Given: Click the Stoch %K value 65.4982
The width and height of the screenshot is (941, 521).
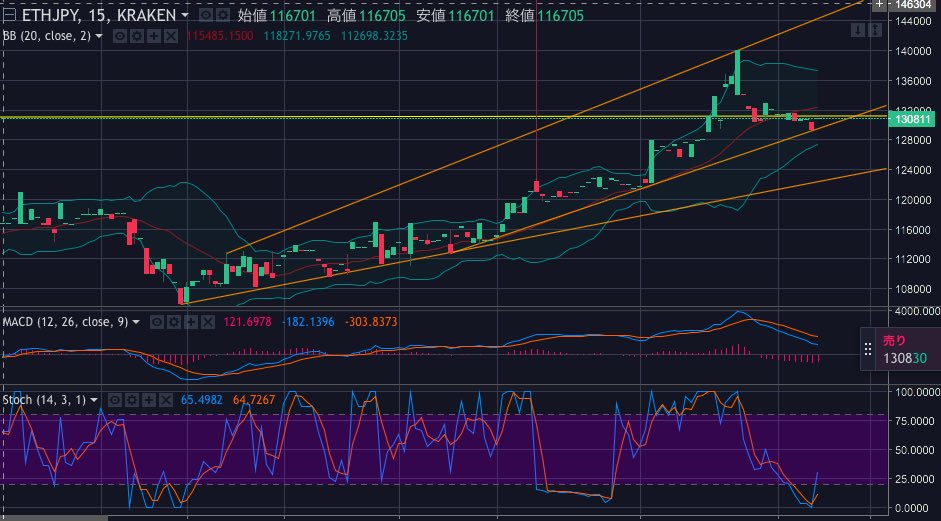Looking at the screenshot, I should (202, 400).
